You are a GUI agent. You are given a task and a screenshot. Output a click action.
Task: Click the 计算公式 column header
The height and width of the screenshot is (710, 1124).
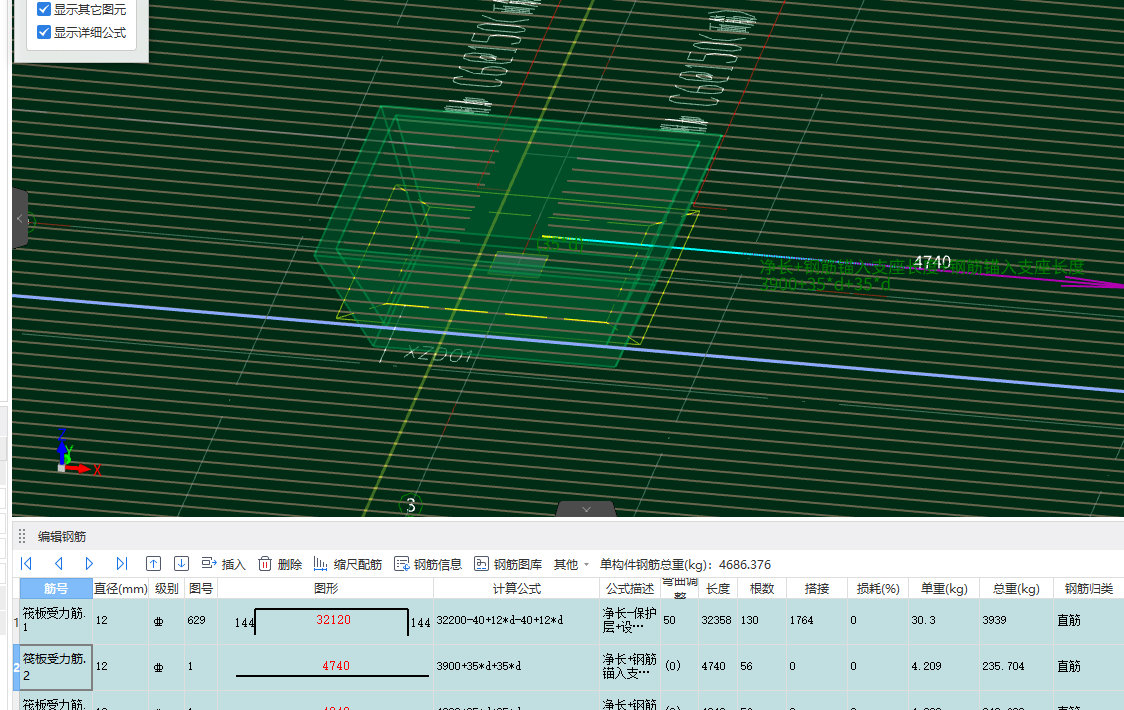tap(516, 588)
